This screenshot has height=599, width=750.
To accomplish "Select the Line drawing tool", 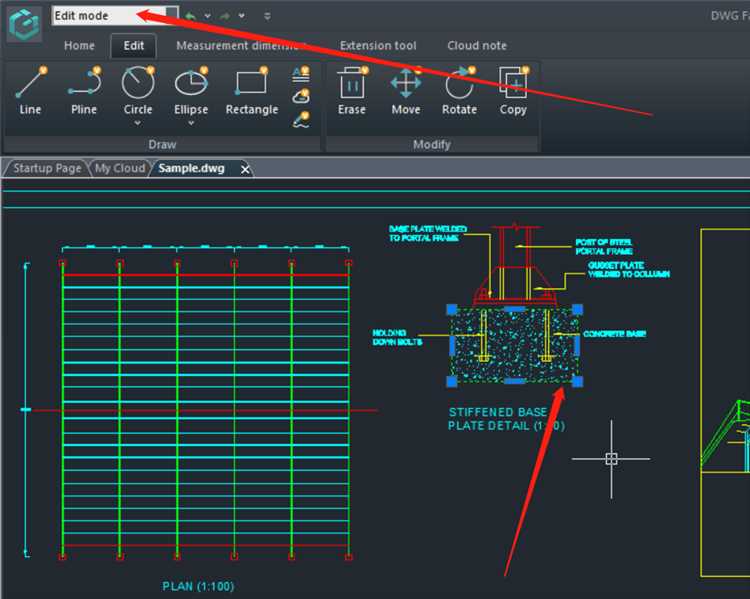I will [30, 90].
